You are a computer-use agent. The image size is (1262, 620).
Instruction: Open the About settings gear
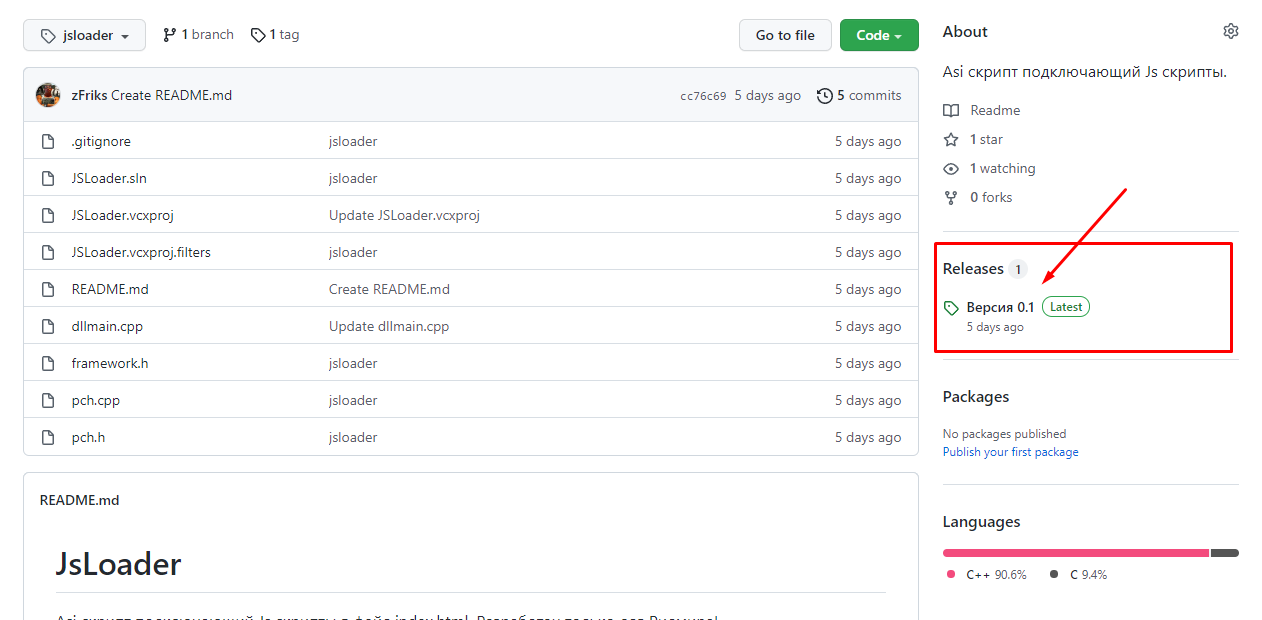1230,30
